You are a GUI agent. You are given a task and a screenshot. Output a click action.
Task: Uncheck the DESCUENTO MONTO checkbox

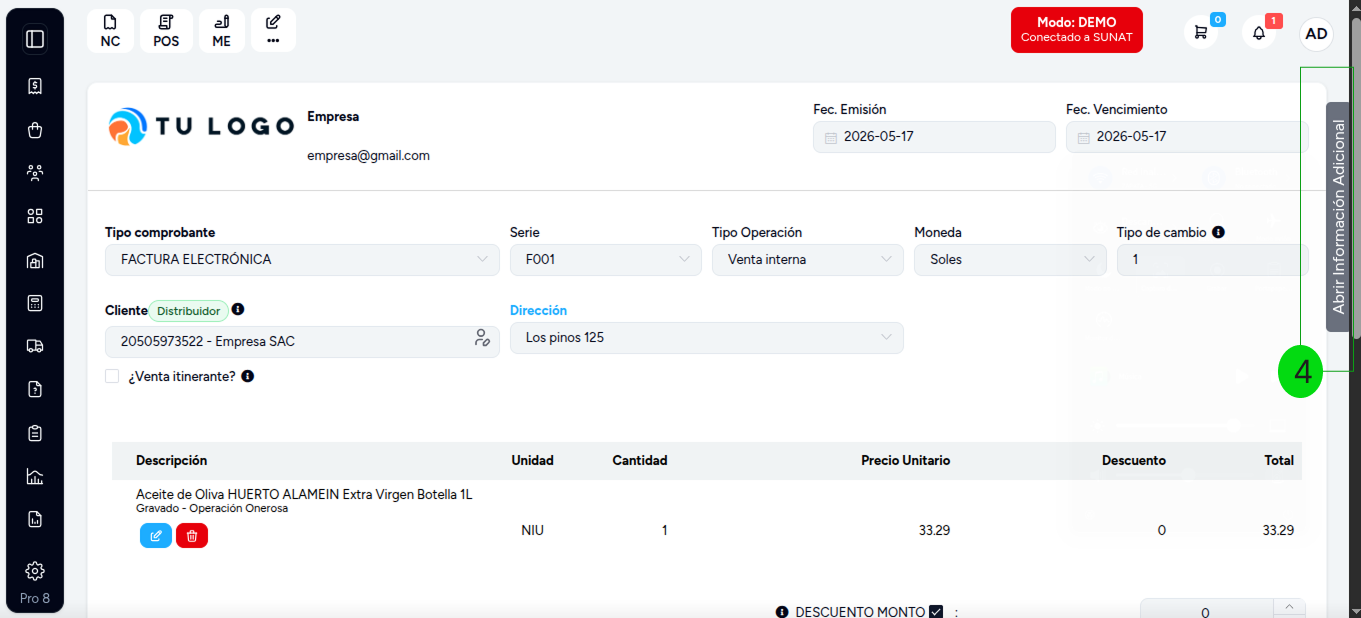(x=936, y=612)
